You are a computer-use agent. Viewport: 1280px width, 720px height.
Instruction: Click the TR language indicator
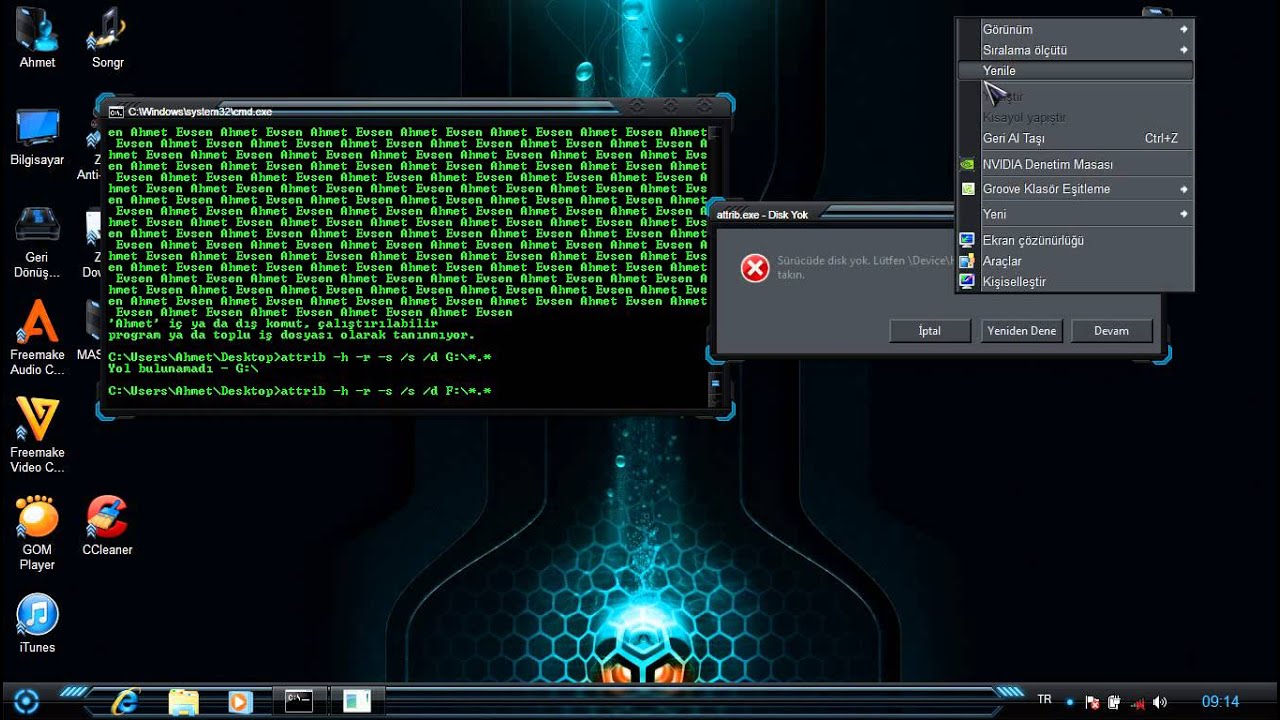click(x=1045, y=700)
